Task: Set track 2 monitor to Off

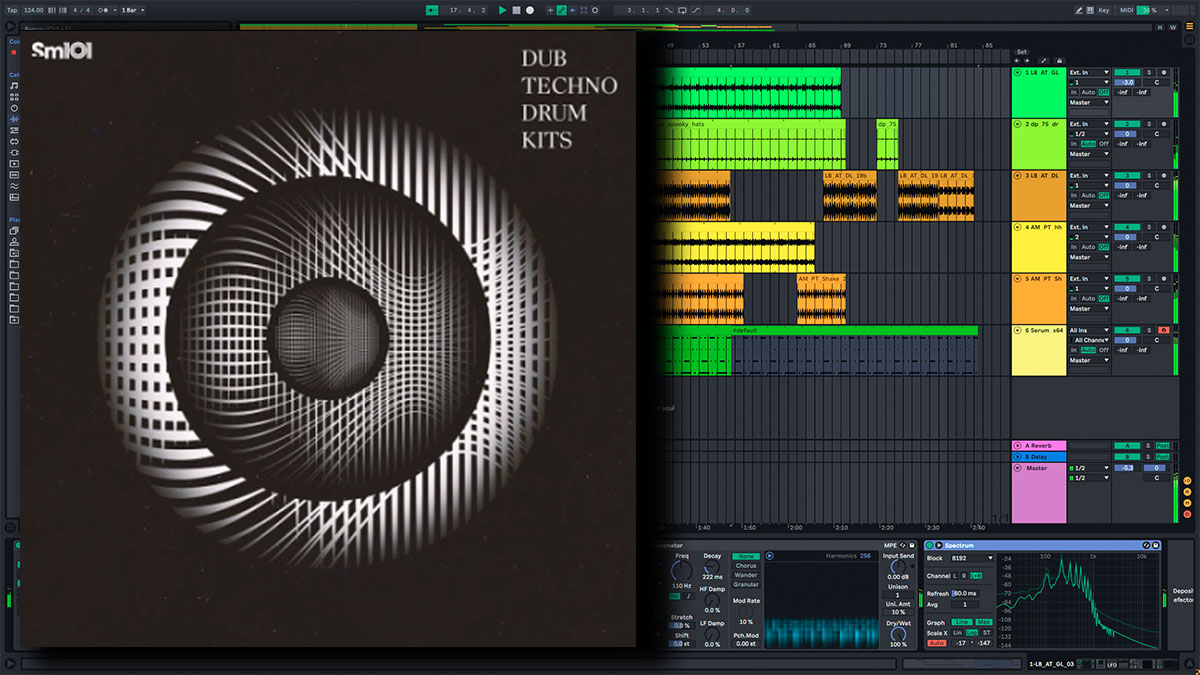Action: click(1104, 144)
